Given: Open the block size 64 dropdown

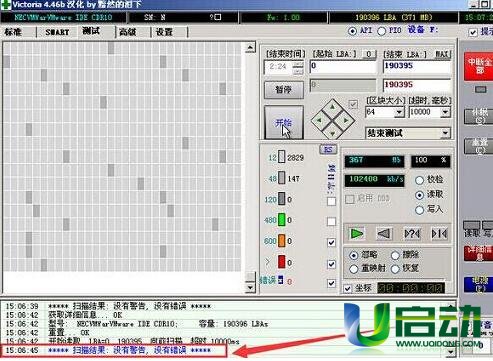Looking at the screenshot, I should (399, 112).
